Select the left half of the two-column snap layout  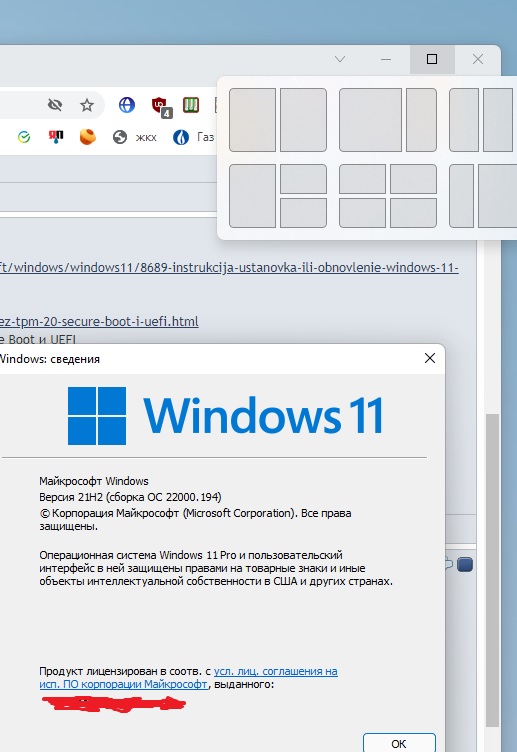click(252, 120)
